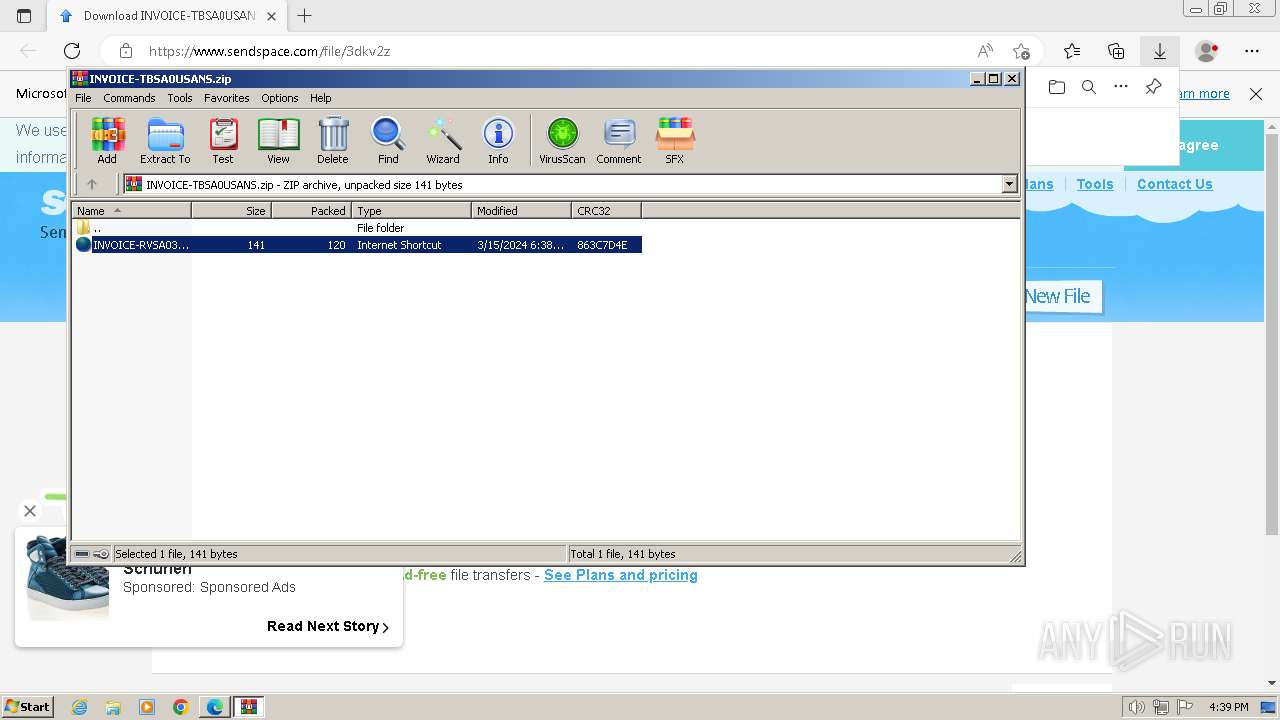This screenshot has width=1280, height=720.
Task: Pin the downloads panel
Action: 1153,87
